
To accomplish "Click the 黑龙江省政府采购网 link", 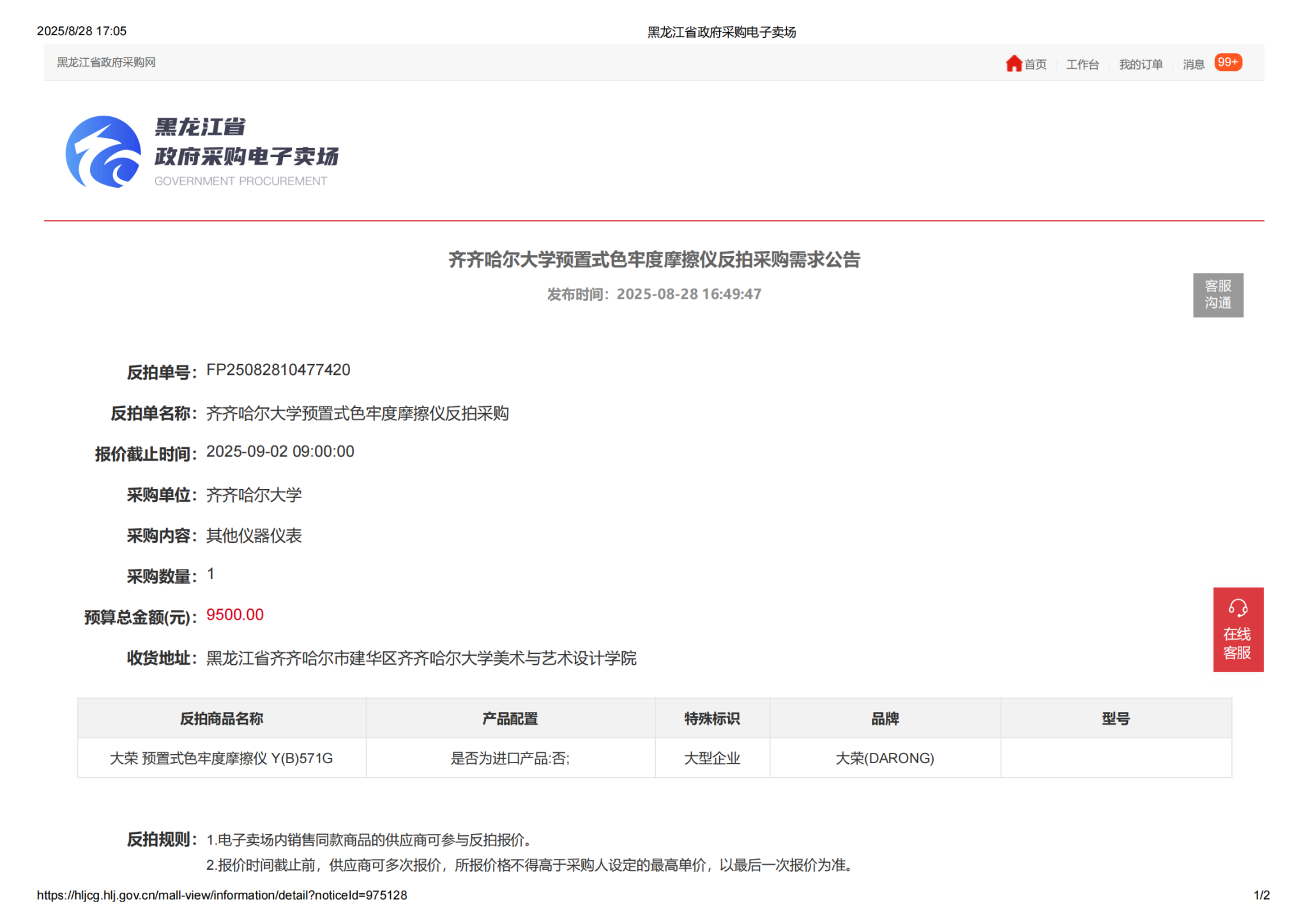I will 106,63.
